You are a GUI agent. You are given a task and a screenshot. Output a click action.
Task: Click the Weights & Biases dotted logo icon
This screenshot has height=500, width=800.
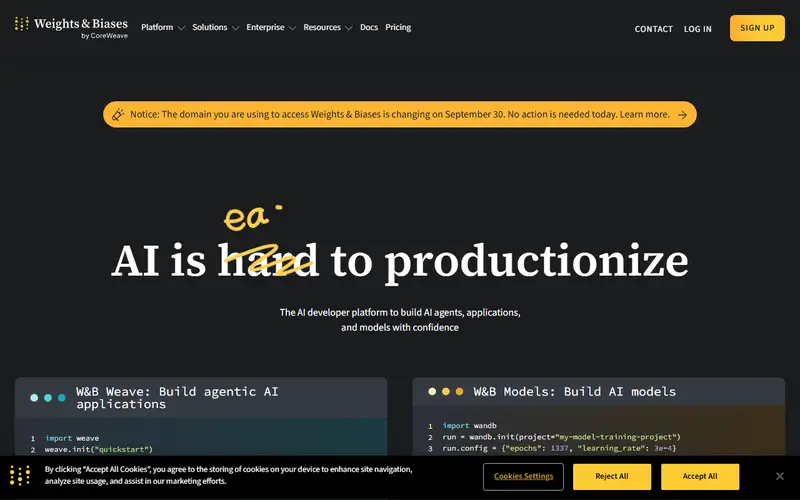click(21, 24)
